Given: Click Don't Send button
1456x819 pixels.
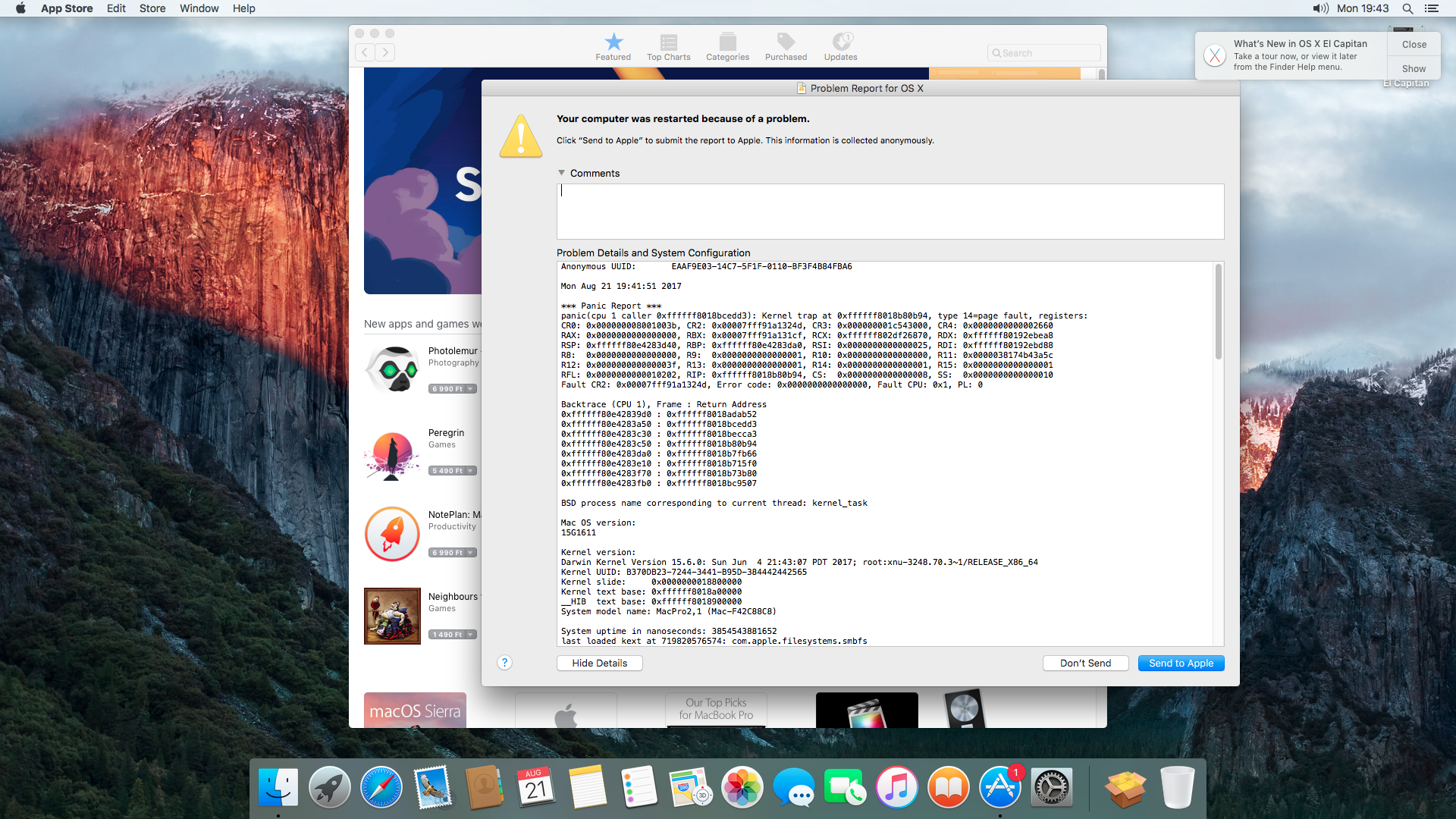Looking at the screenshot, I should click(x=1085, y=663).
